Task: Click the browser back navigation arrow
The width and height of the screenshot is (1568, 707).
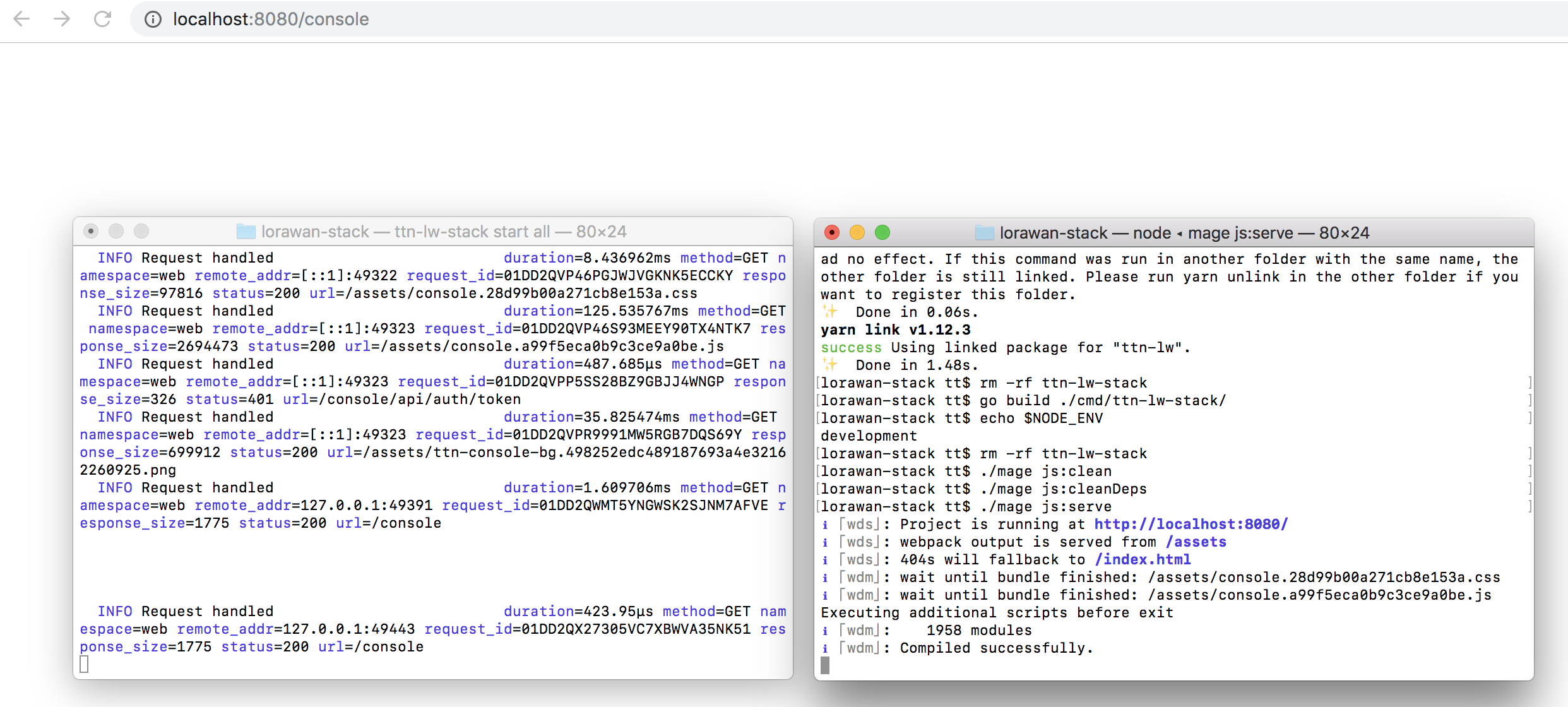Action: (x=21, y=20)
